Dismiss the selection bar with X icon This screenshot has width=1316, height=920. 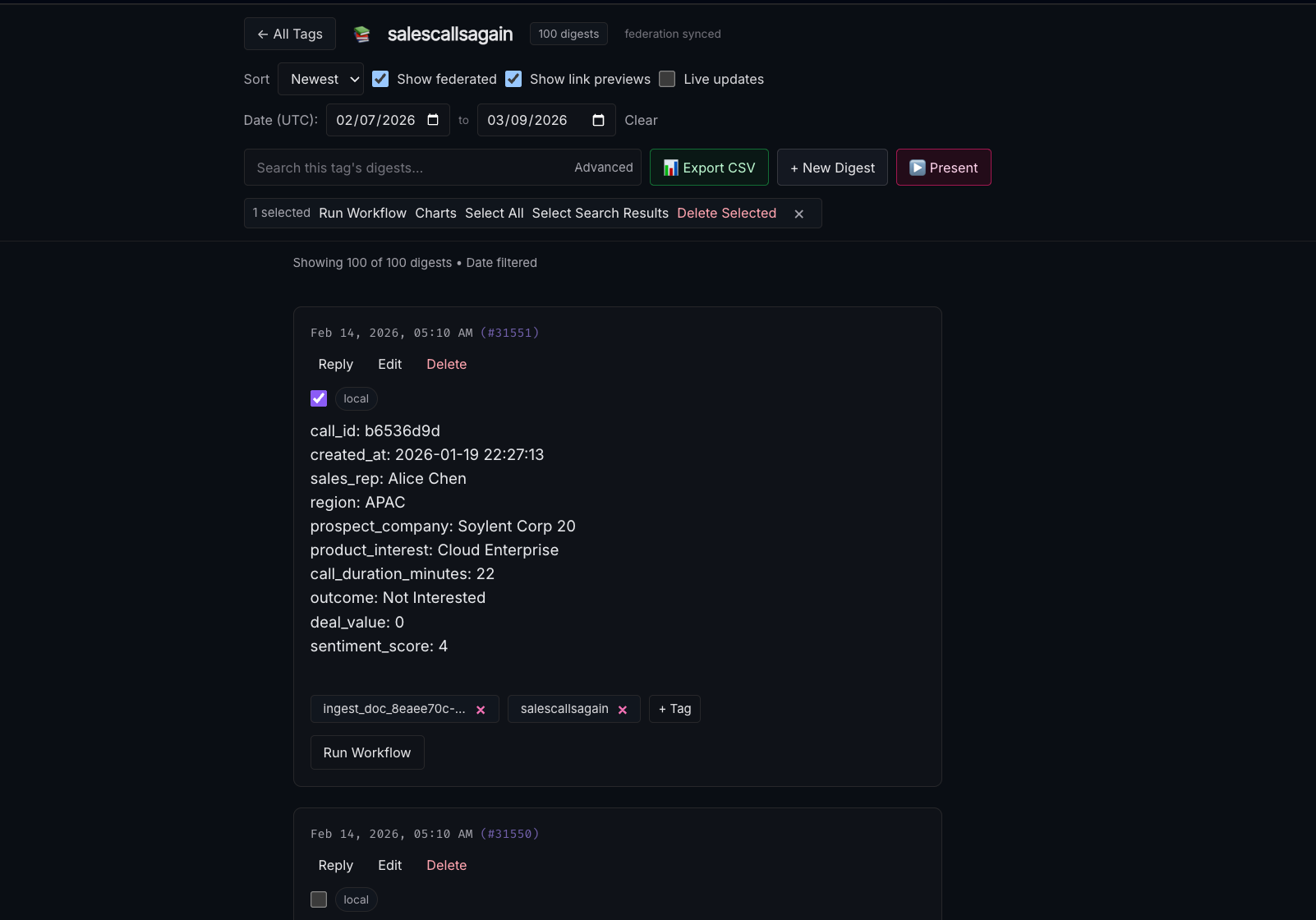click(798, 214)
